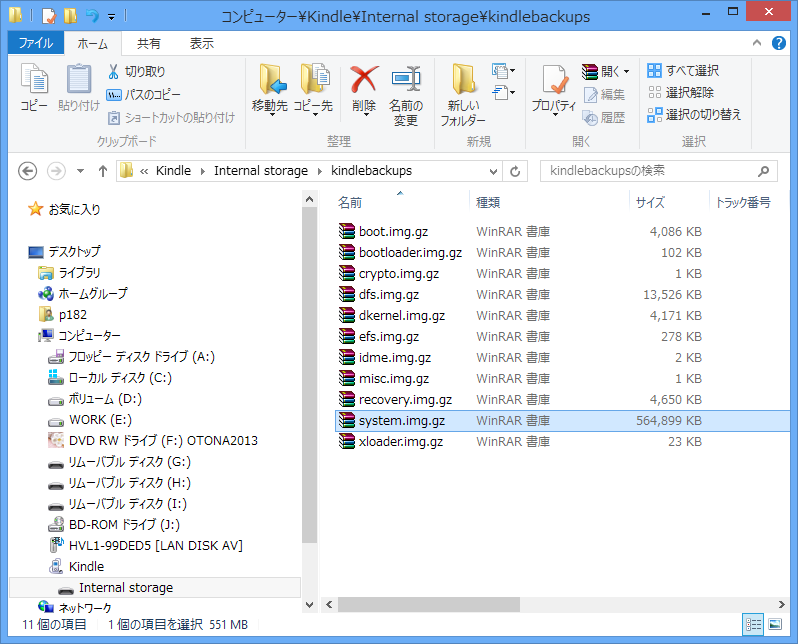Click the Properties checkmark icon
The width and height of the screenshot is (798, 644).
click(x=554, y=80)
